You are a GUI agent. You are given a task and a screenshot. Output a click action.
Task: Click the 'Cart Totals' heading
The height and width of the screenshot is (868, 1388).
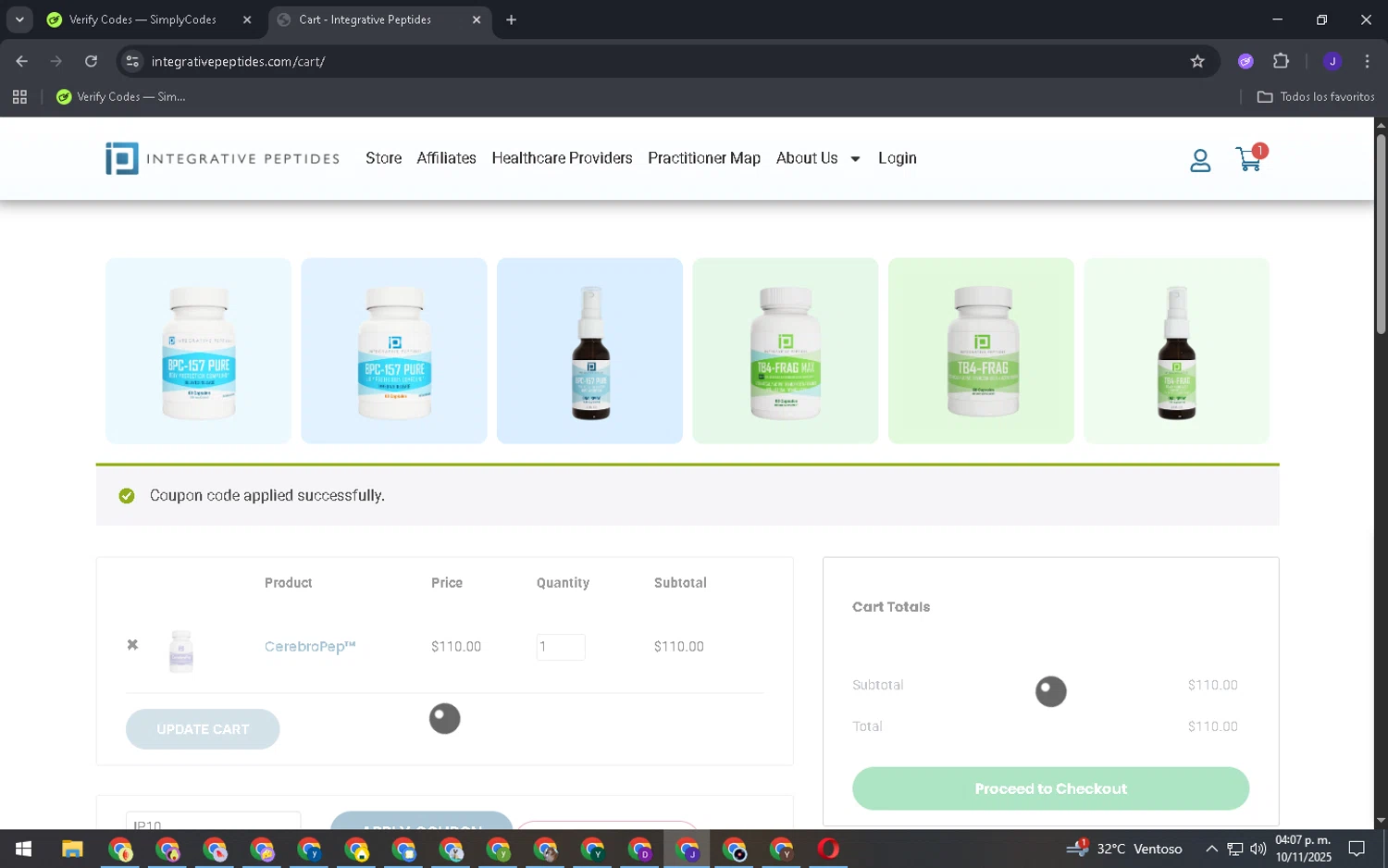pyautogui.click(x=891, y=607)
